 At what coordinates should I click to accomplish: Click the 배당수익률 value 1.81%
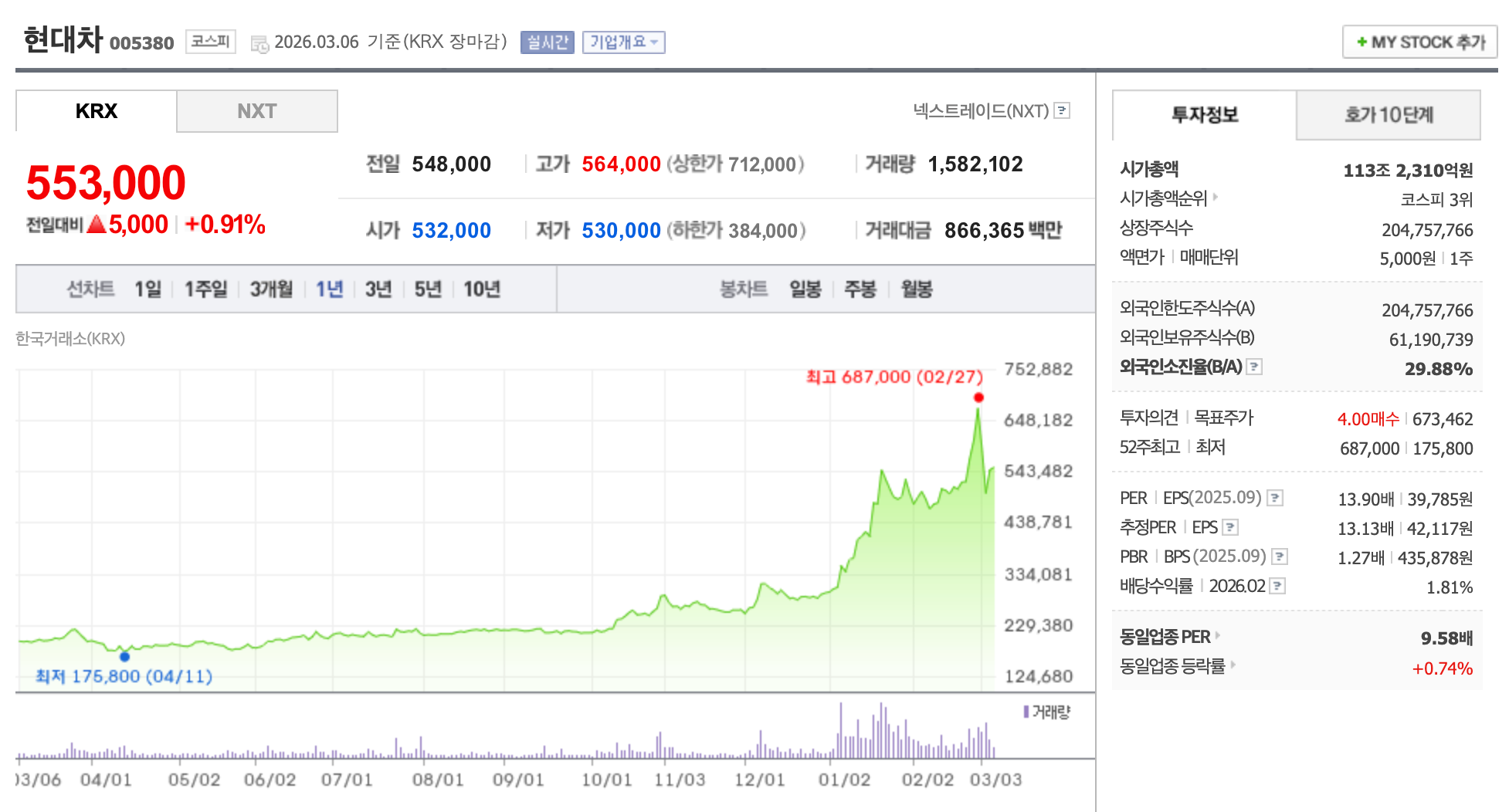tap(1450, 587)
